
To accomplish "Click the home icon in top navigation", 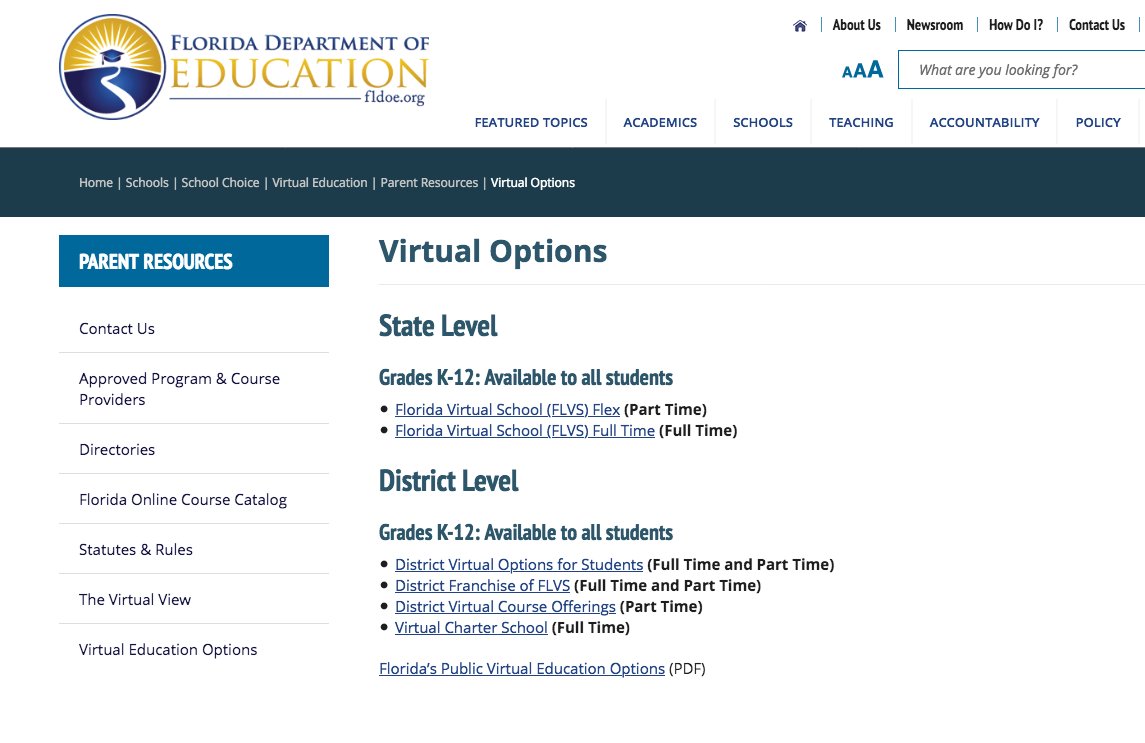I will click(x=800, y=26).
